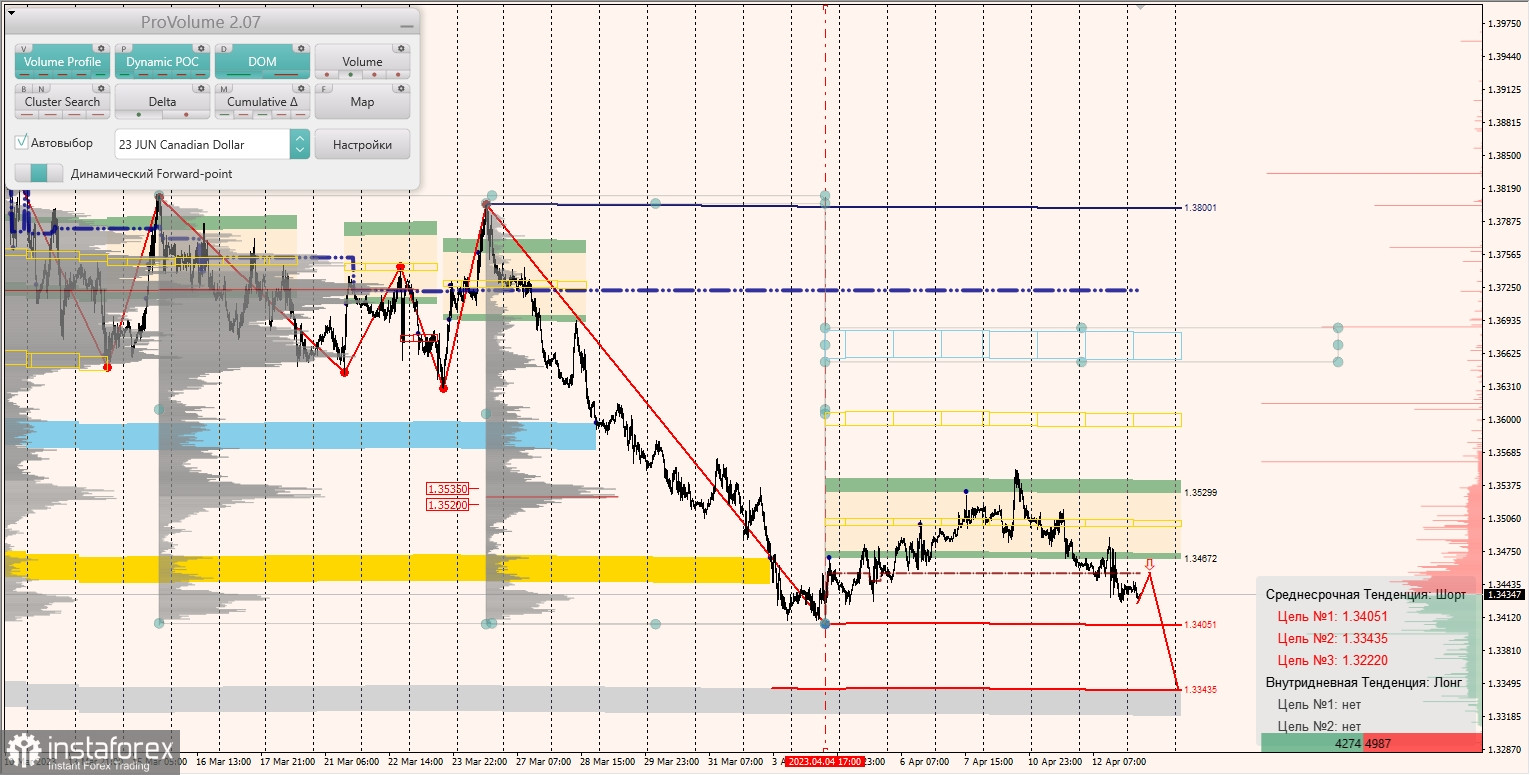Toggle the Volume Profile indicator
This screenshot has height=775, width=1530.
pos(62,61)
